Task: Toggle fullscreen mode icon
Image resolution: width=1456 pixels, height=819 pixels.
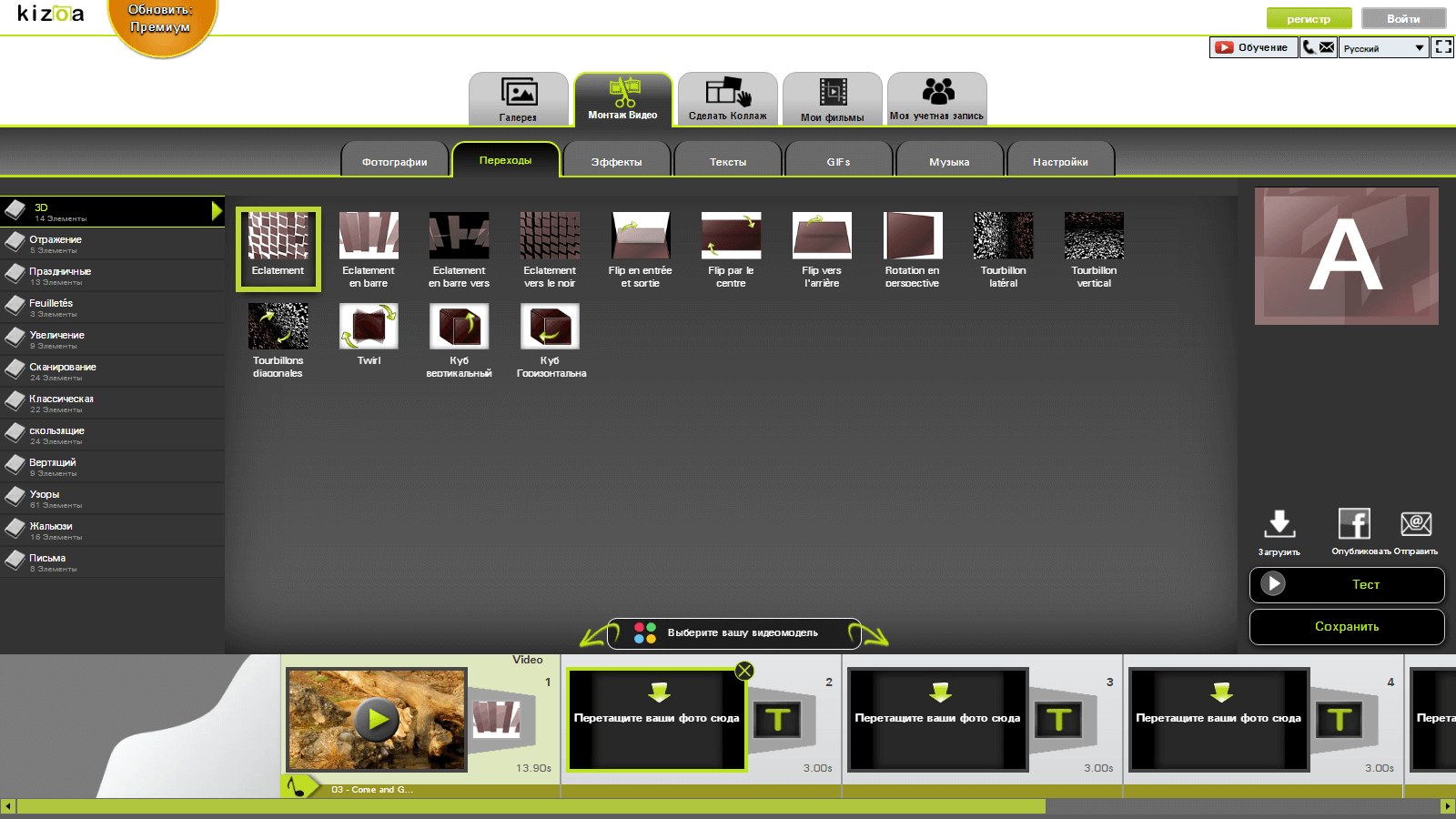Action: (x=1443, y=47)
